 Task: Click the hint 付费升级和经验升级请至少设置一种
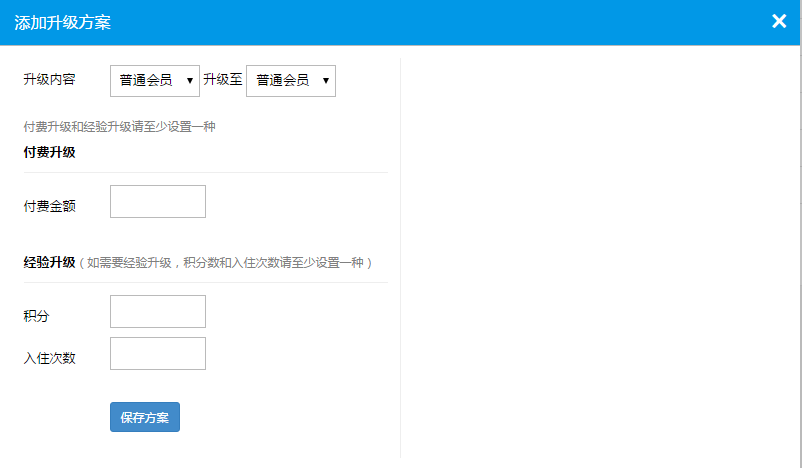coord(119,127)
